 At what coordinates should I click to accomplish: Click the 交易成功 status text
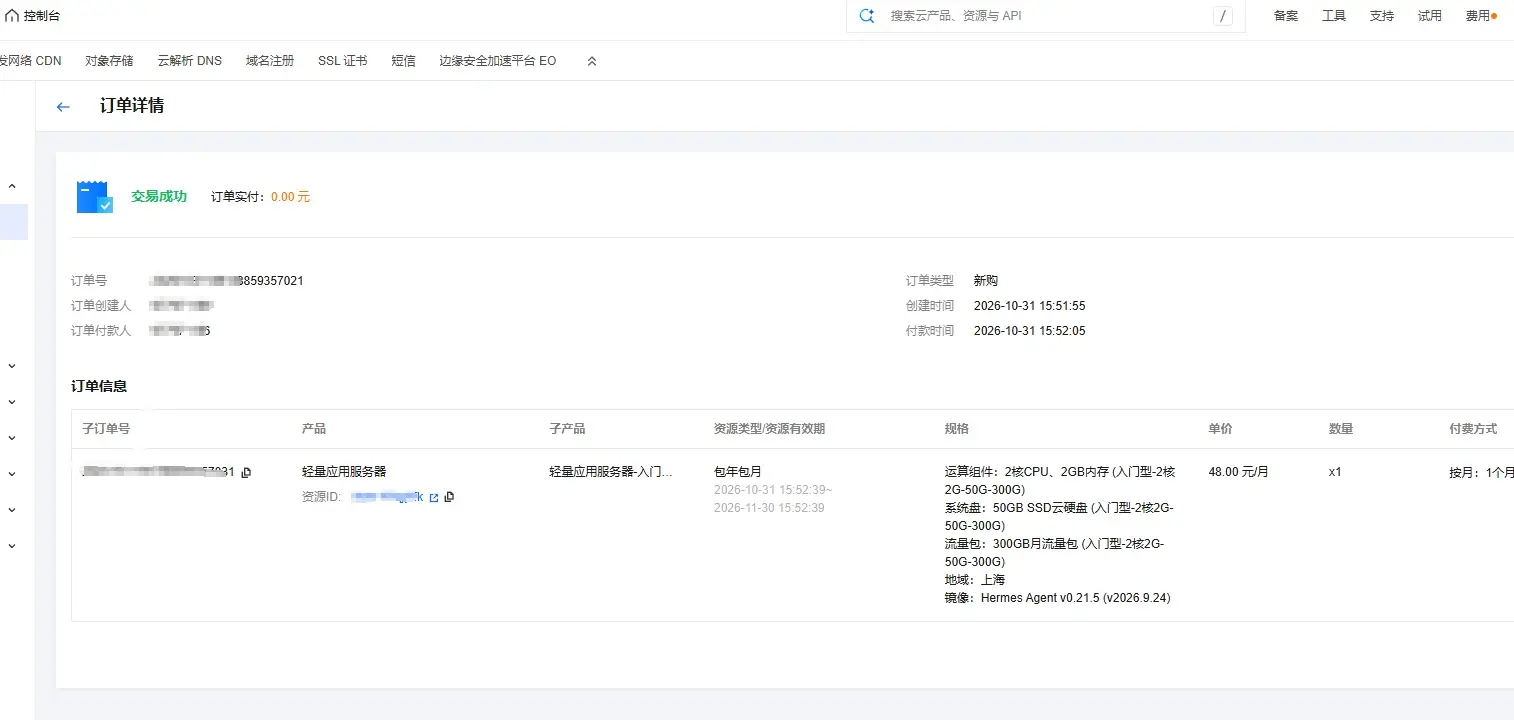pyautogui.click(x=159, y=197)
